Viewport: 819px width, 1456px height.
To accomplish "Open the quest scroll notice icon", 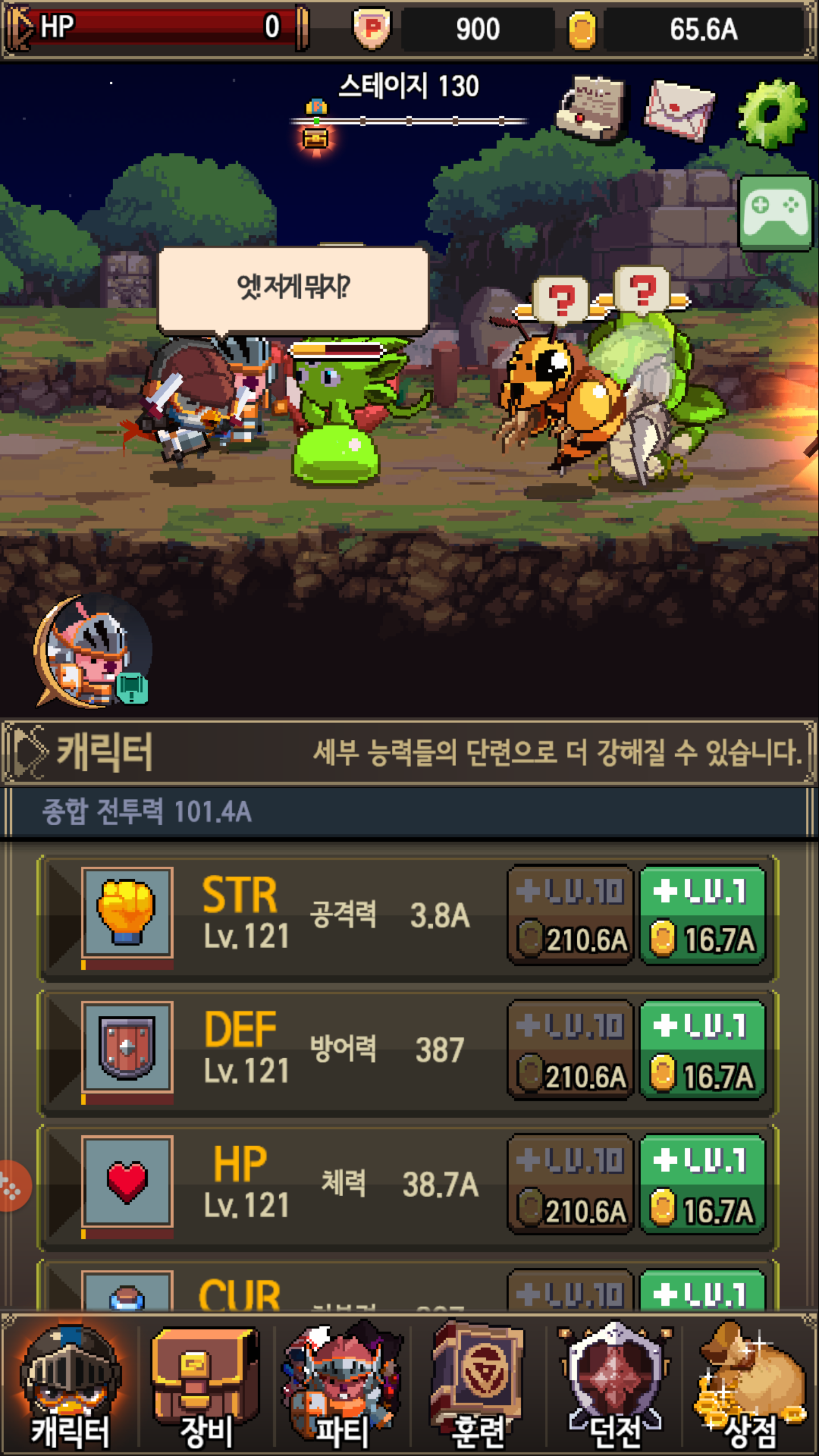I will tap(590, 107).
